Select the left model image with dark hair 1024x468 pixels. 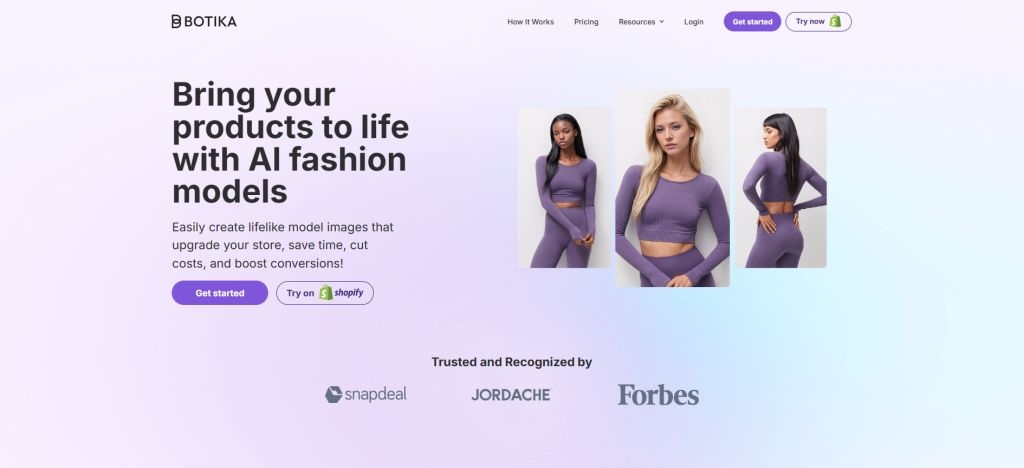[x=564, y=188]
